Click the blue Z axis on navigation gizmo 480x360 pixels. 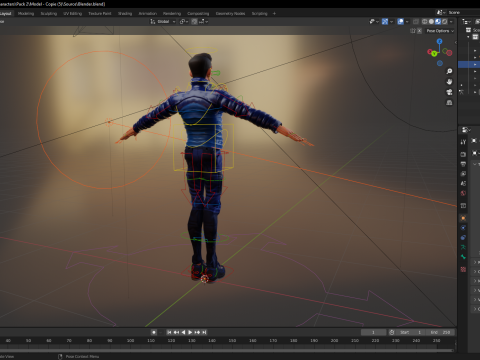tap(440, 41)
